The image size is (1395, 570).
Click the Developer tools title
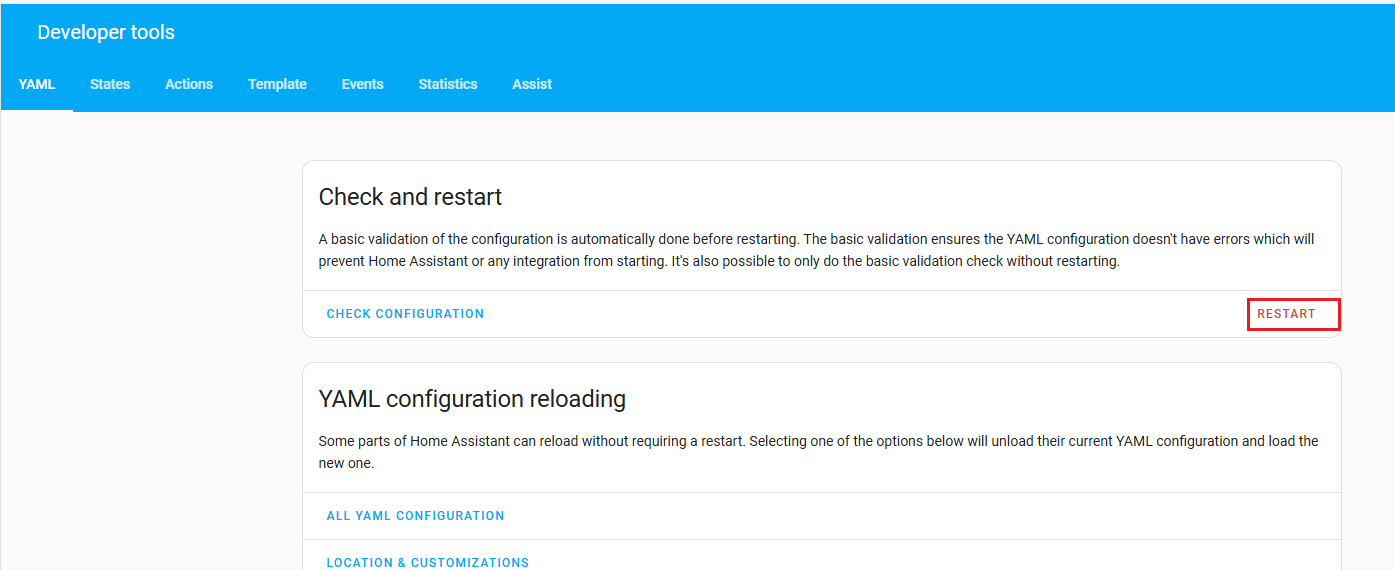[x=106, y=32]
